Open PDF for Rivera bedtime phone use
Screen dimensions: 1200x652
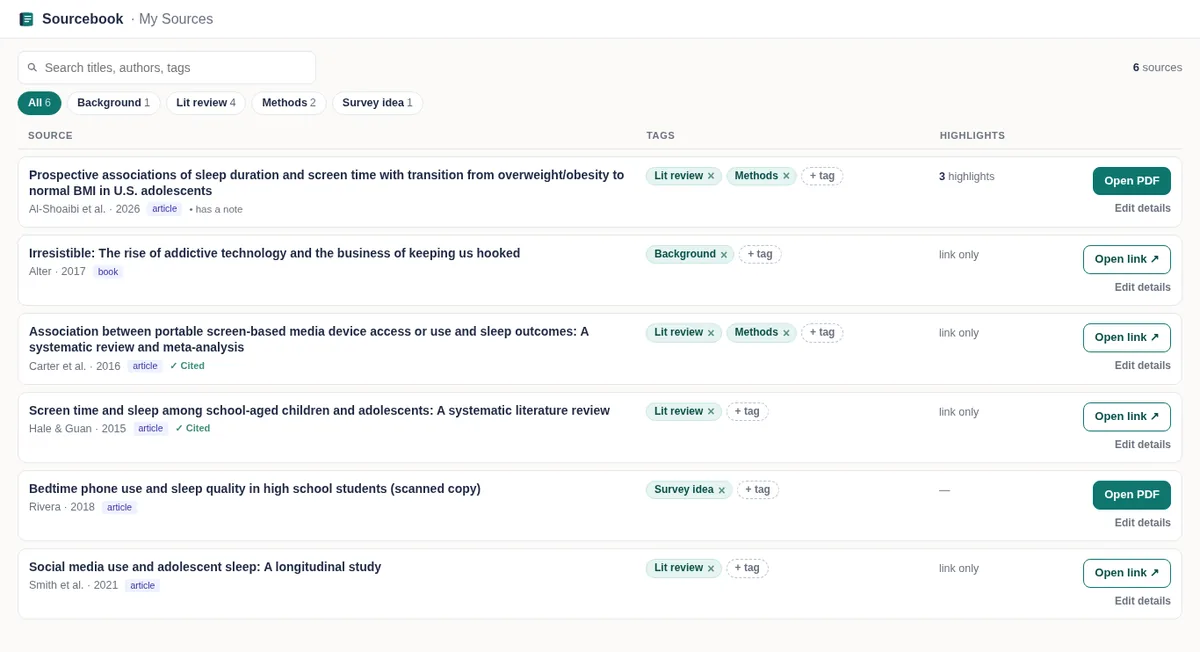tap(1131, 495)
